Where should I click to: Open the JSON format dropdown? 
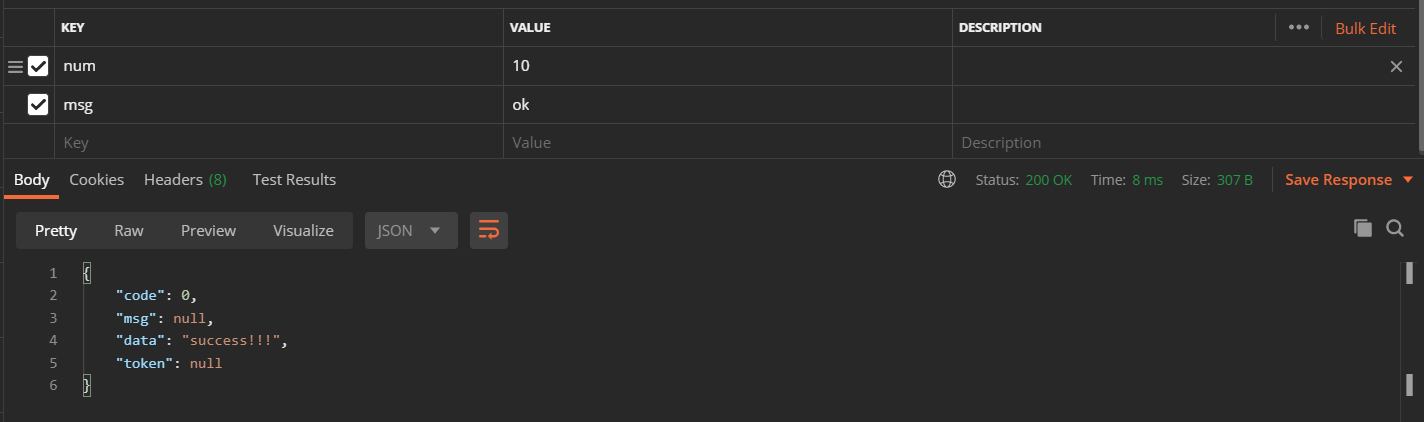click(x=410, y=230)
